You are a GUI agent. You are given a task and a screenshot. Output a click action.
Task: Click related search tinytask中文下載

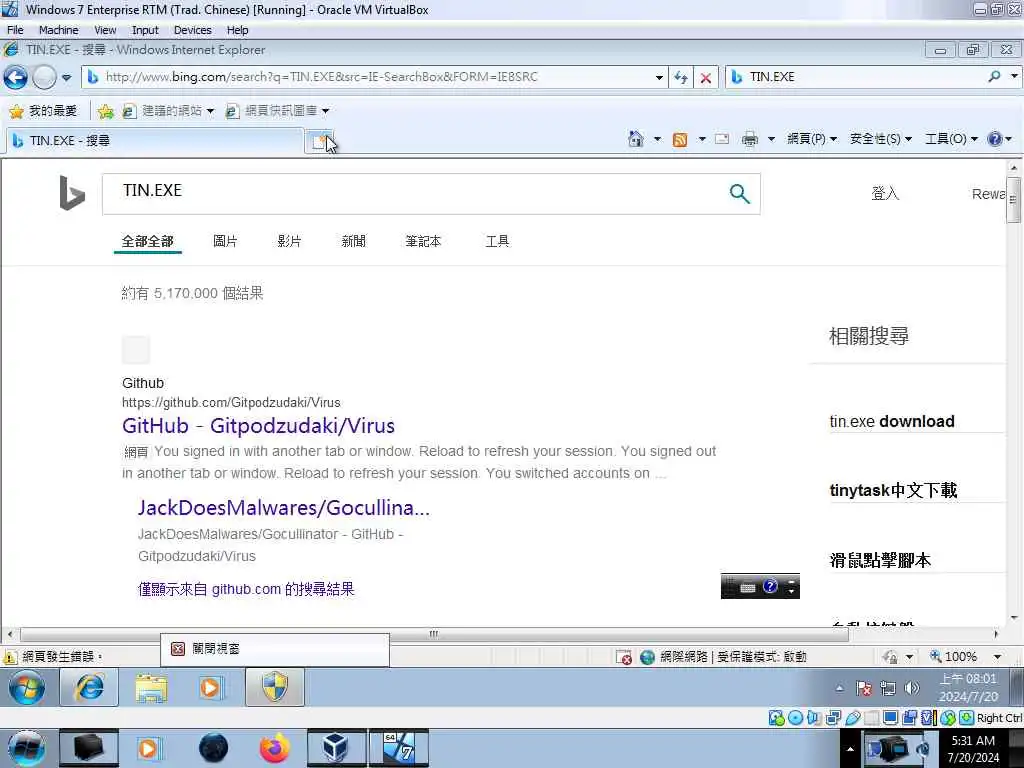[893, 490]
